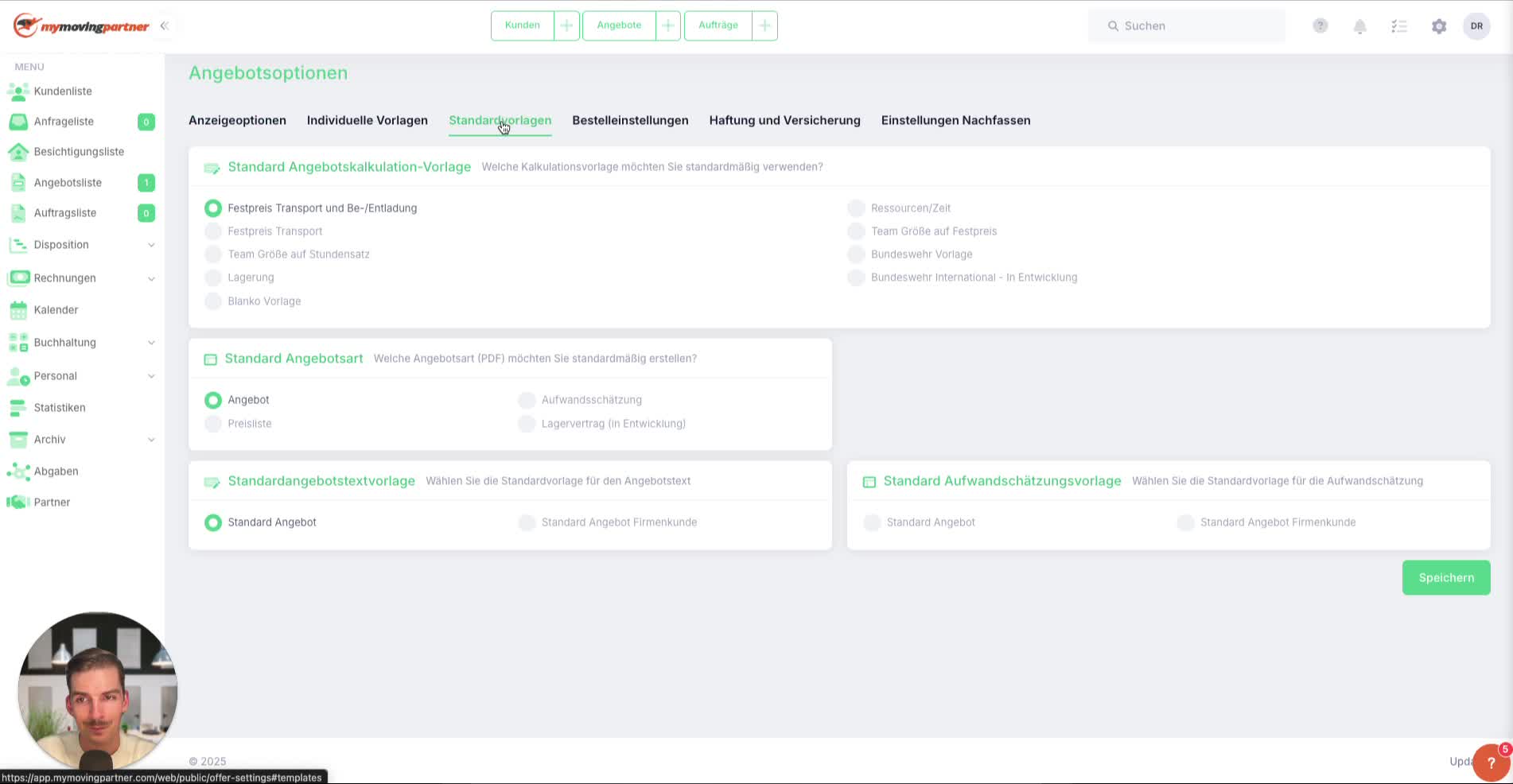Select the Angebot radio under Angebotsart
This screenshot has height=784, width=1513.
[213, 400]
